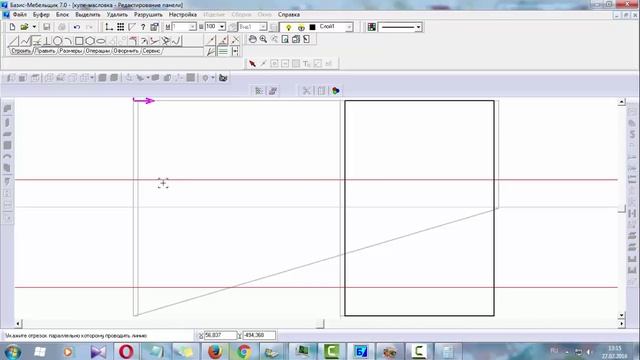Click the black layer color swatch
Screen dimensions: 640x360
[x=312, y=27]
